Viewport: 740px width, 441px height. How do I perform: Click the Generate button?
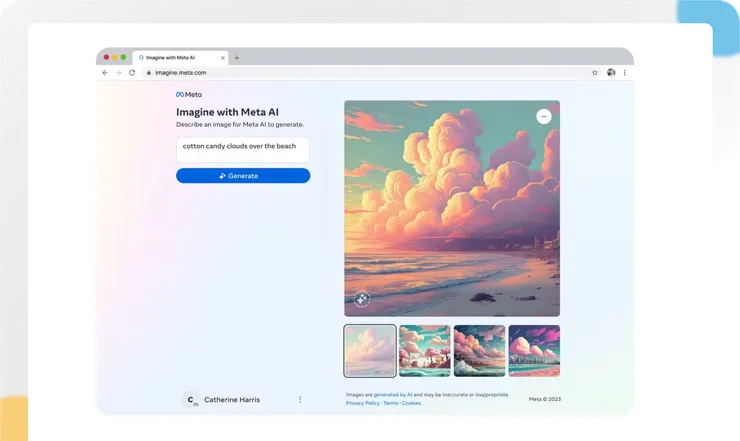pos(243,176)
